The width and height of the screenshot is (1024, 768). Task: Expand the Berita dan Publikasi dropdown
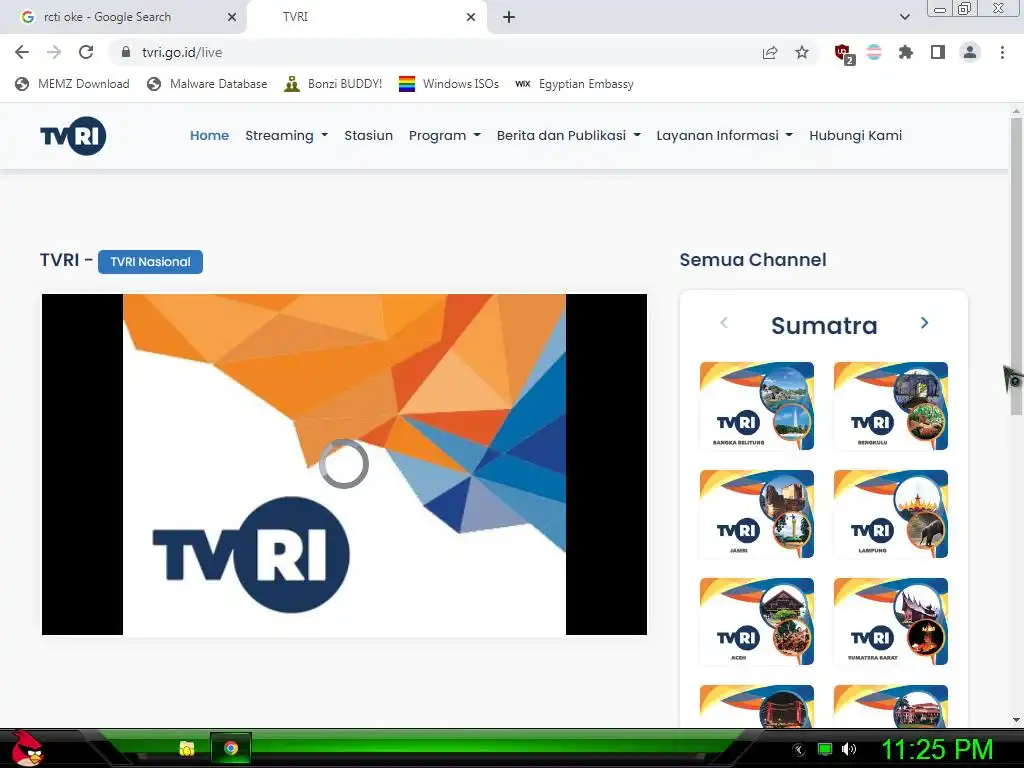568,135
